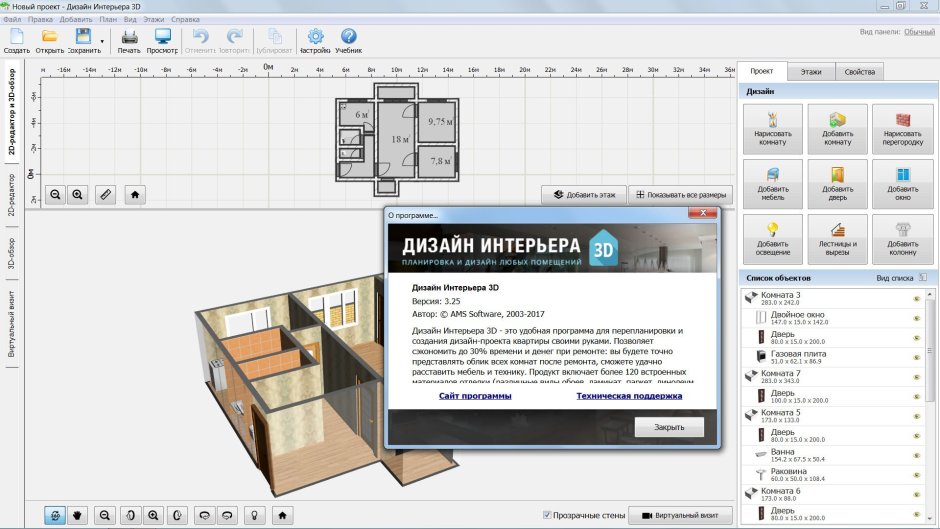The height and width of the screenshot is (529, 940).
Task: Toggle Вид списка list view icon
Action: (923, 278)
